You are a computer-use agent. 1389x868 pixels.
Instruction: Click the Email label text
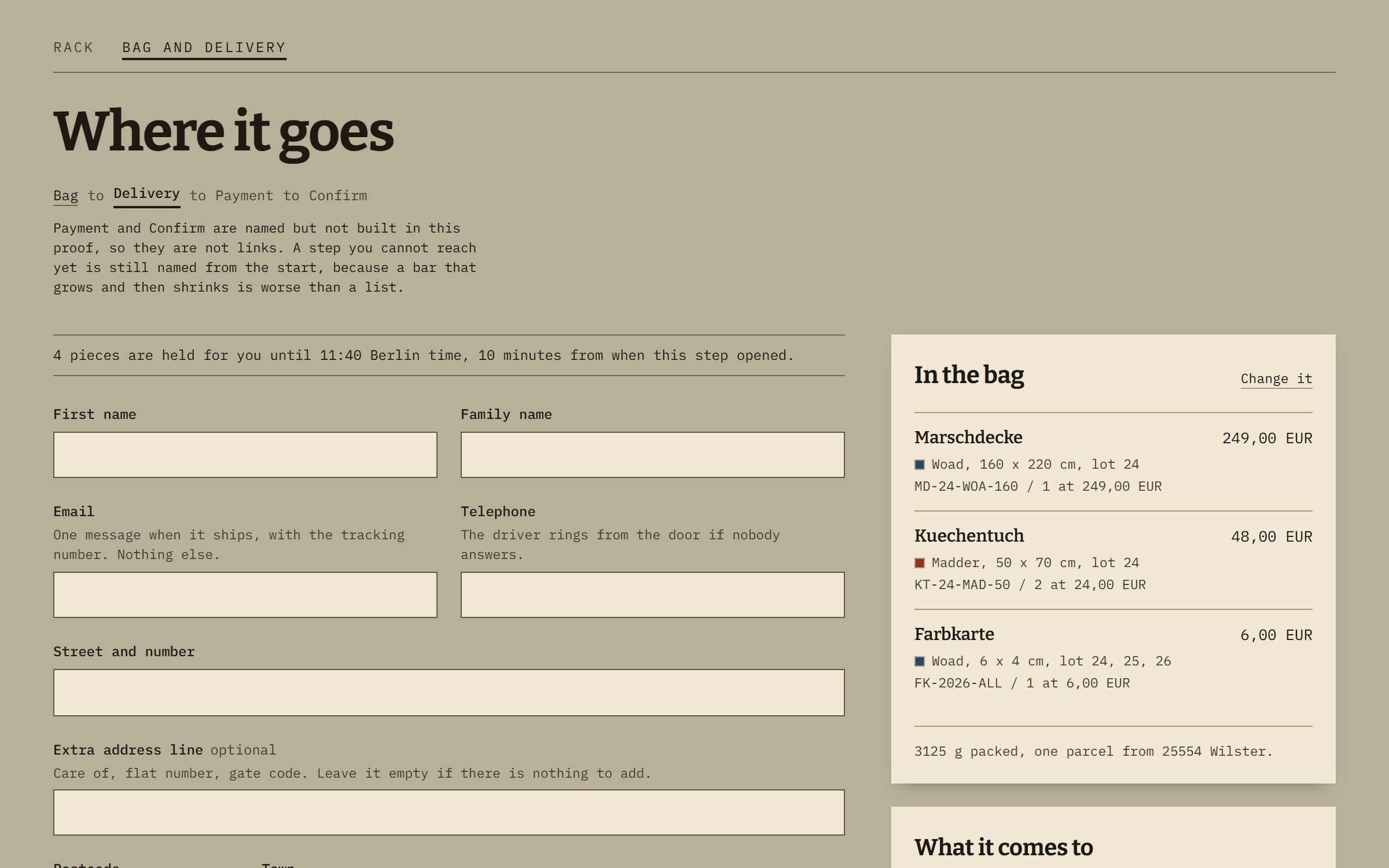74,512
